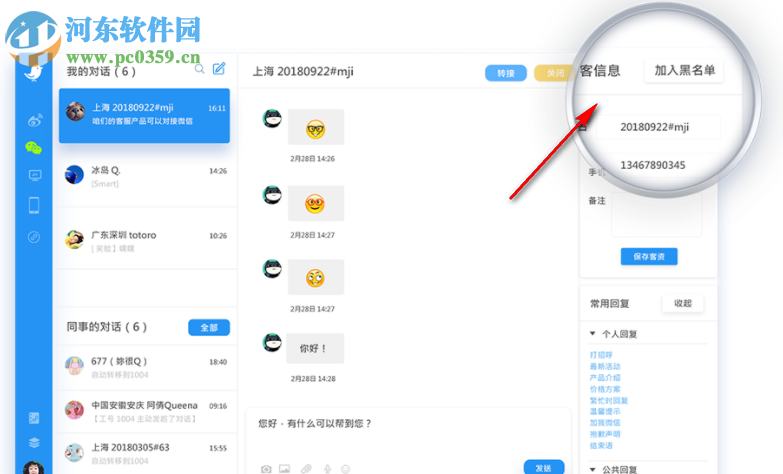This screenshot has width=783, height=474.
Task: Select quick reply 抱歉声明
Action: [605, 434]
